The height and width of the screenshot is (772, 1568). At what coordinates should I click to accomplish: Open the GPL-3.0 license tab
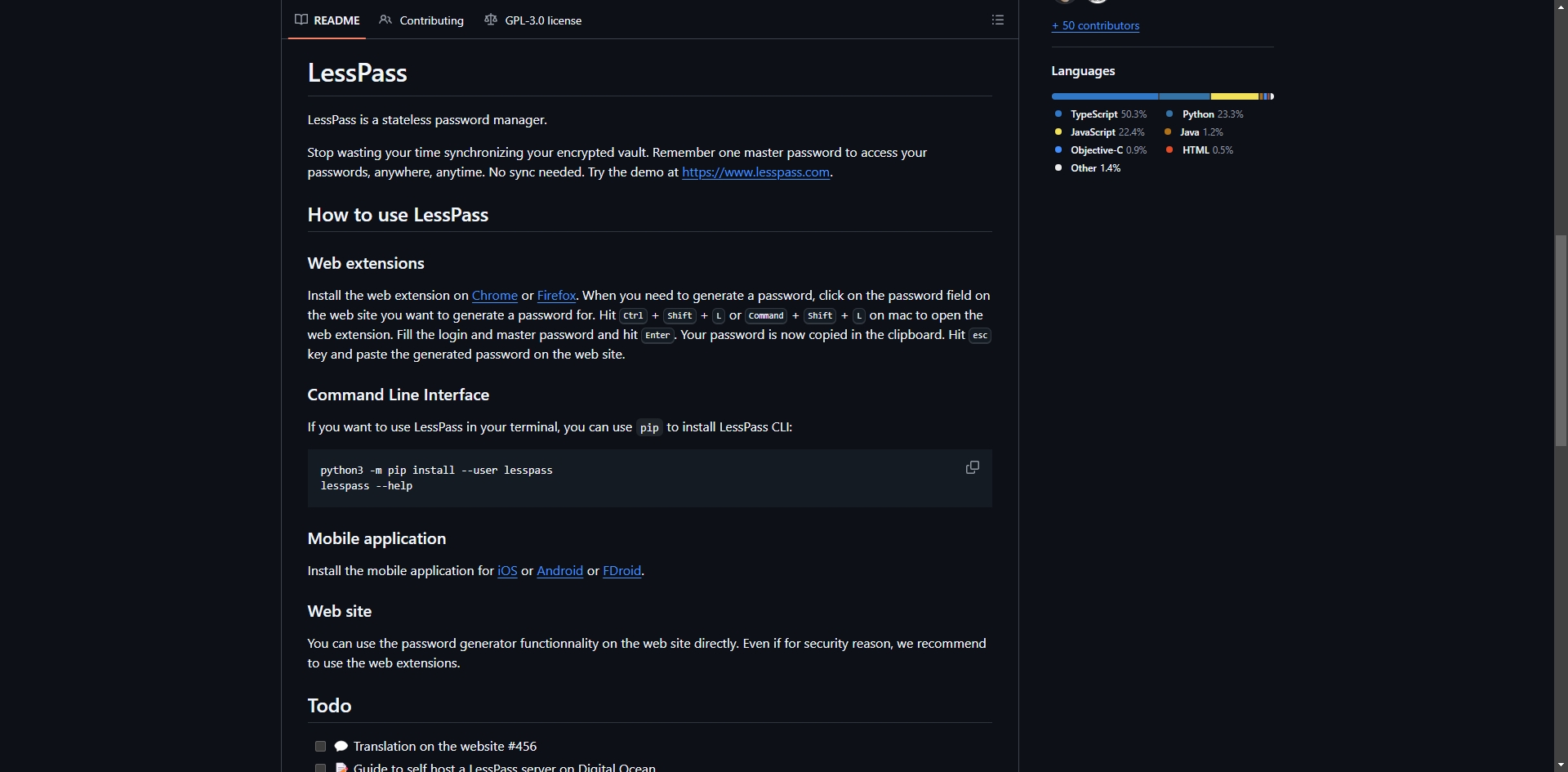(533, 20)
